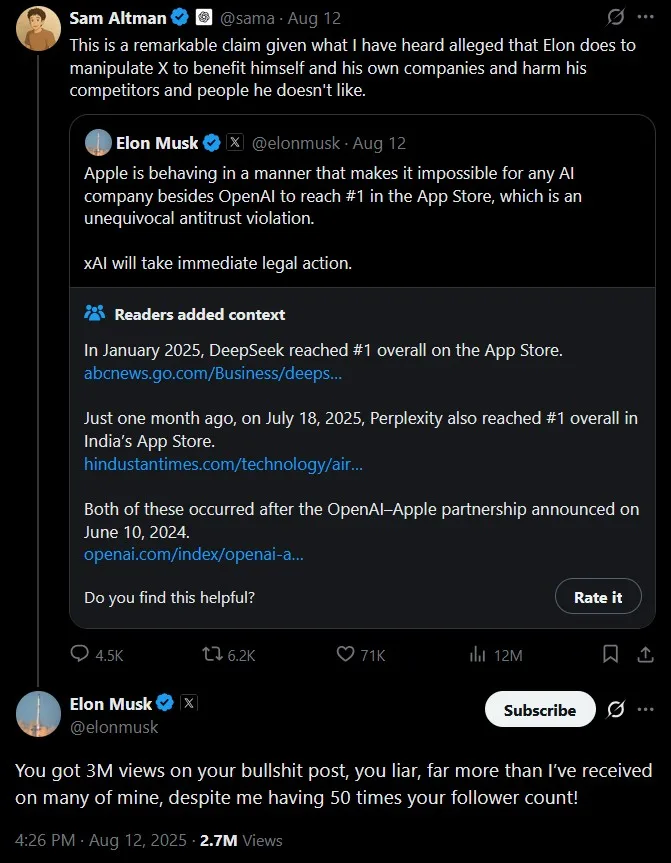Click Elon Musk's rocket profile avatar
671x863 pixels.
[38, 714]
